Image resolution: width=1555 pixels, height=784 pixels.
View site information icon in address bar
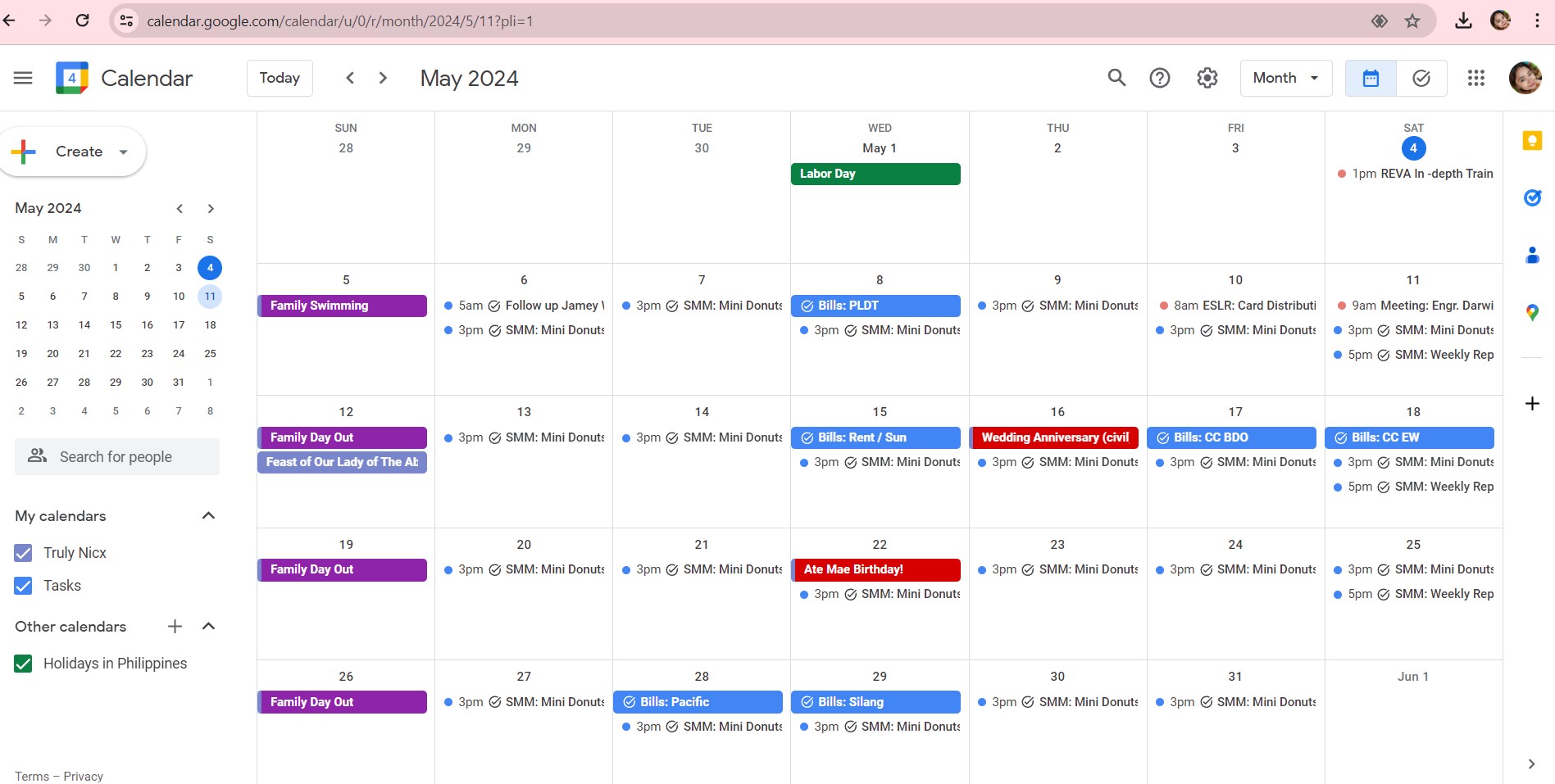[x=126, y=20]
